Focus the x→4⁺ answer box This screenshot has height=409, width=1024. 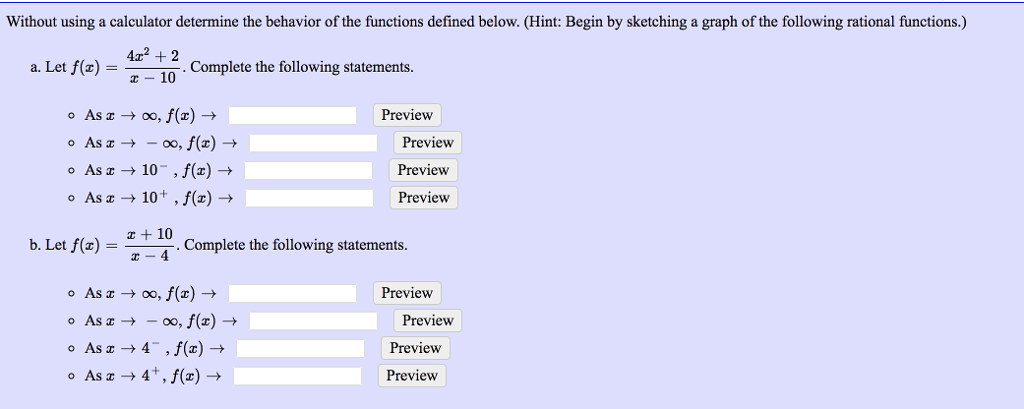[x=298, y=376]
